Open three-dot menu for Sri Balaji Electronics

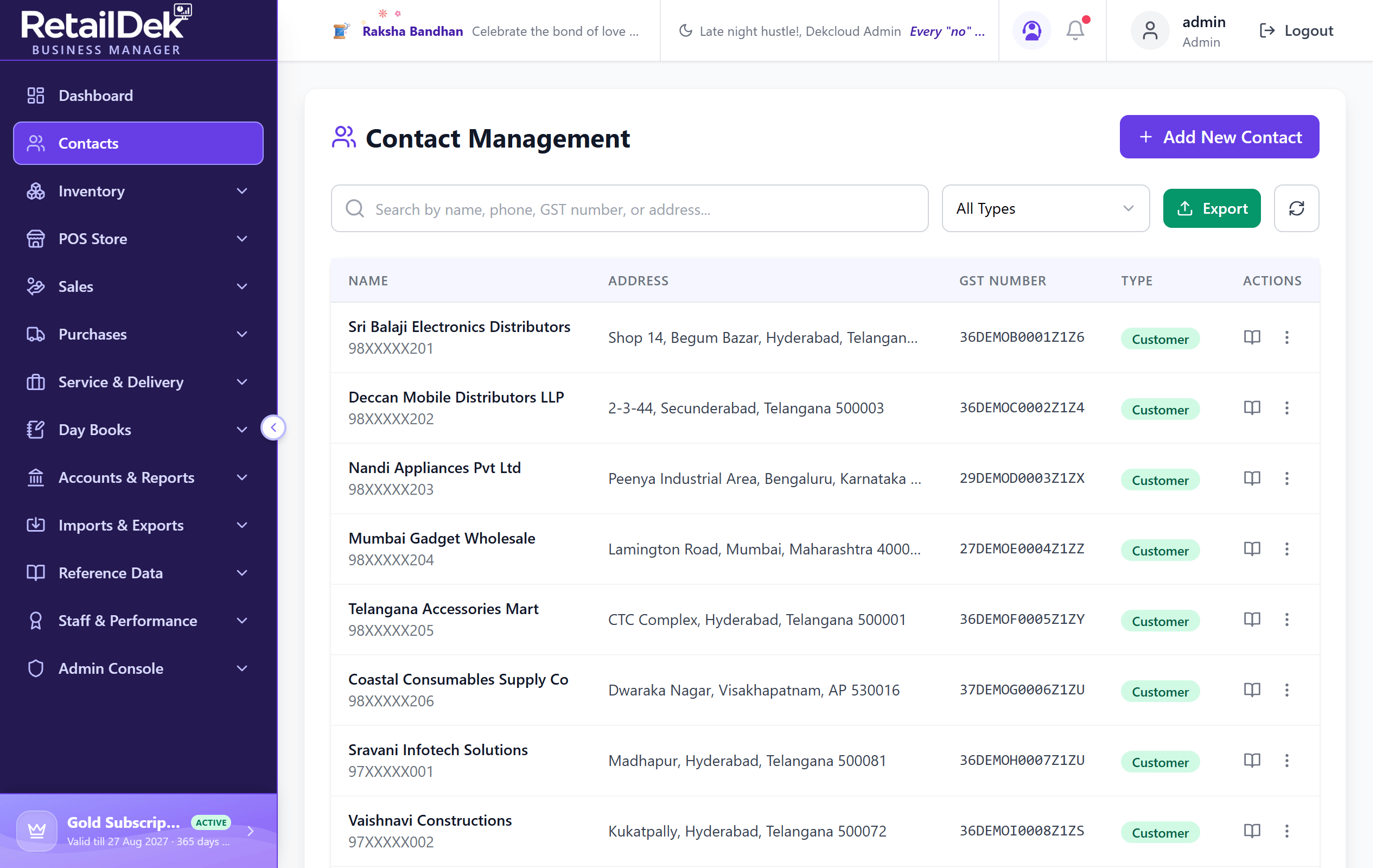[1286, 337]
